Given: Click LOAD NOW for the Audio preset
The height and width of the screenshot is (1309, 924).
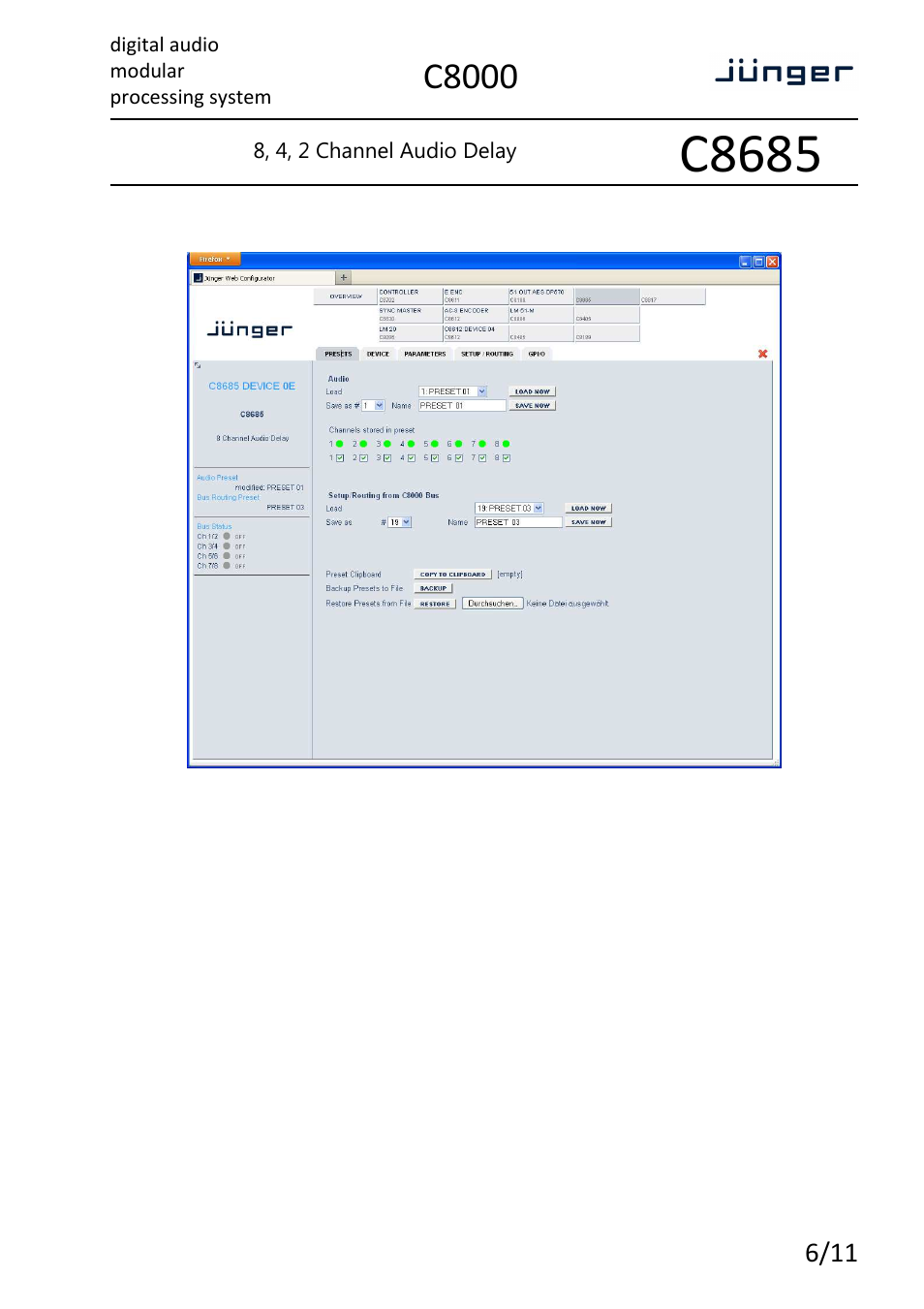Looking at the screenshot, I should (x=533, y=391).
